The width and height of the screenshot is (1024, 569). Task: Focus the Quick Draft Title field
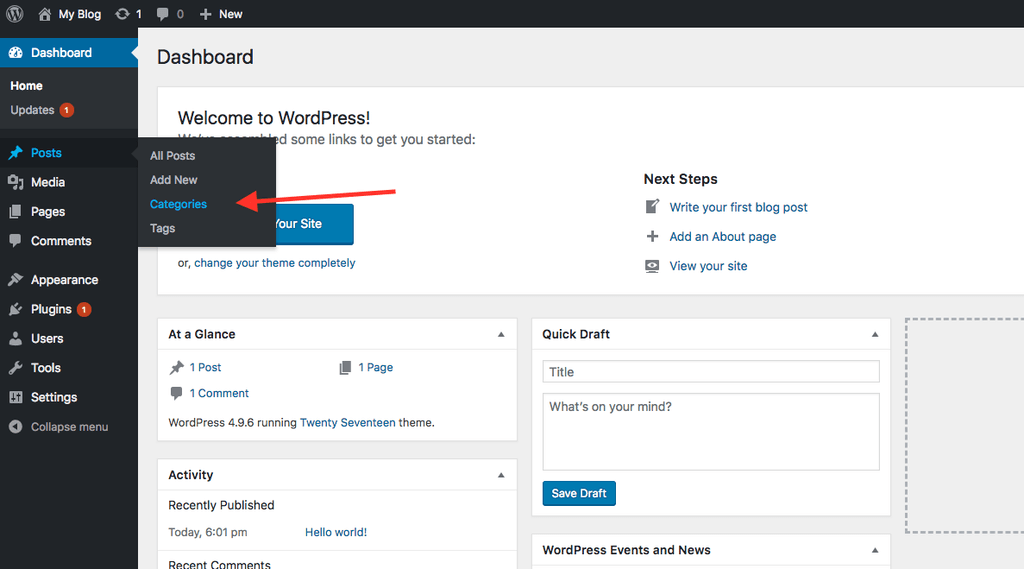(711, 372)
